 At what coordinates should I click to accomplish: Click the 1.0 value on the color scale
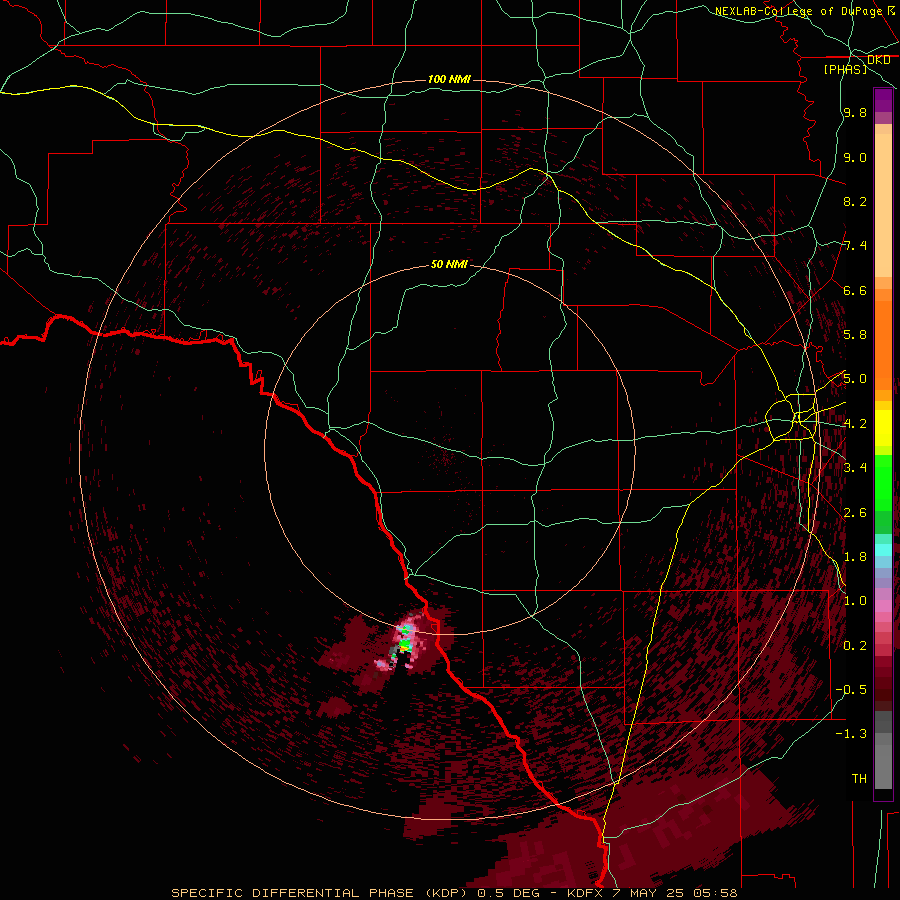855,601
